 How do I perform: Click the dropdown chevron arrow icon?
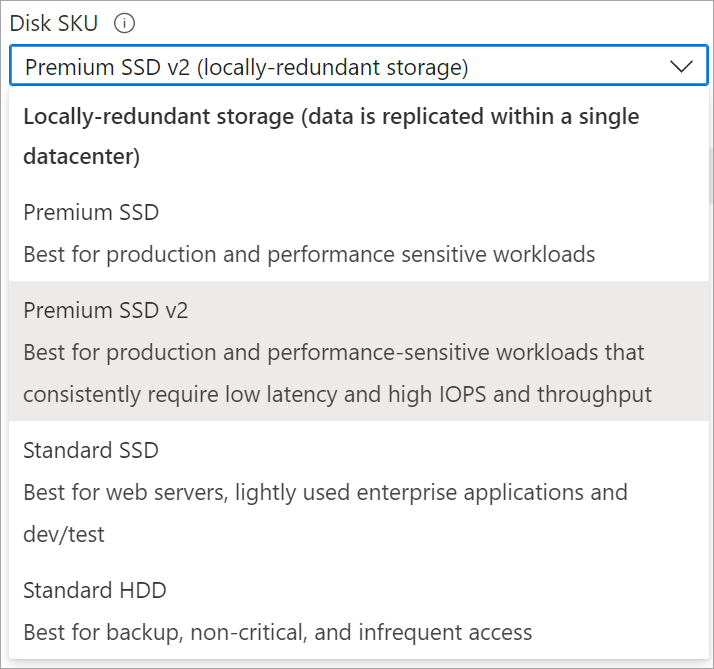[x=680, y=67]
